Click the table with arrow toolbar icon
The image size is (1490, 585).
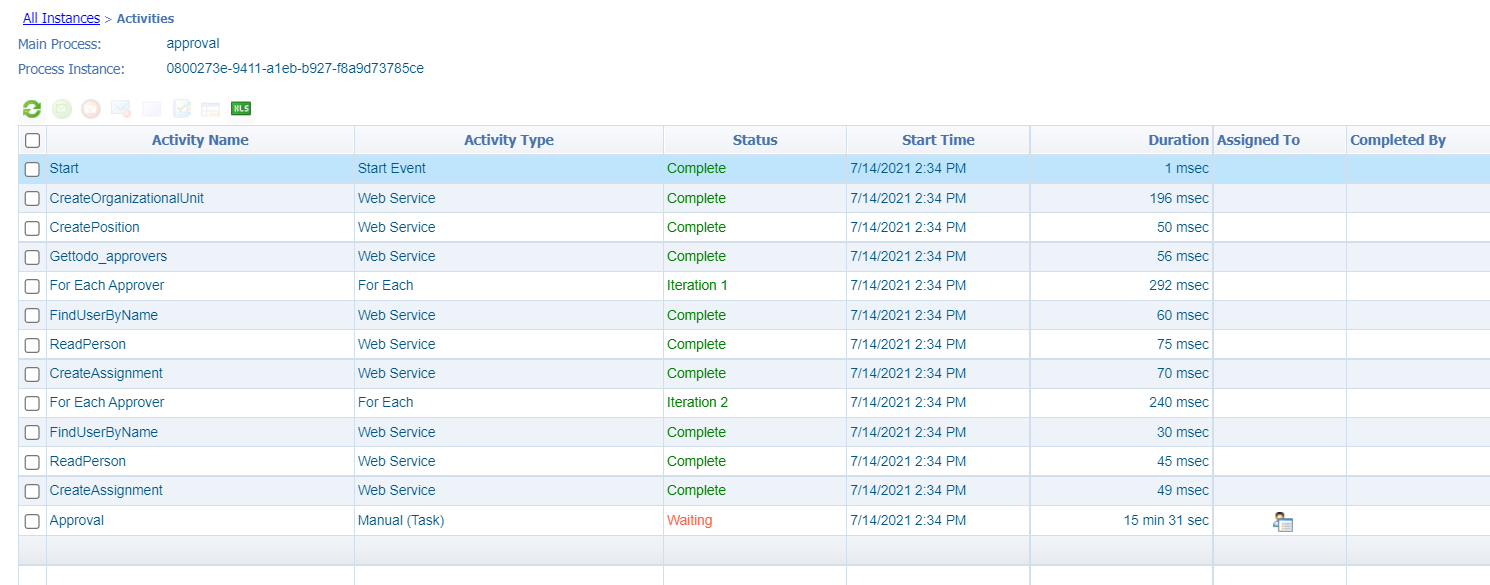pyautogui.click(x=210, y=109)
